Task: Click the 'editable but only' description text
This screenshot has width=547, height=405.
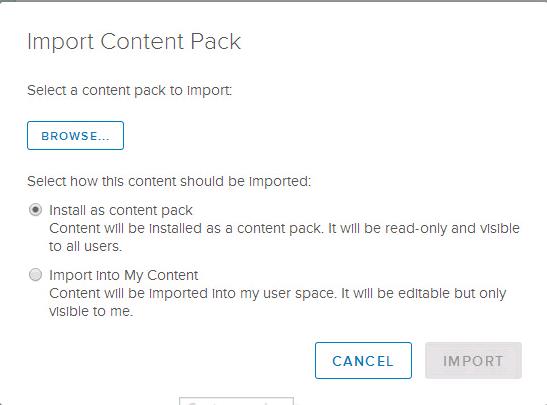Action: coord(452,293)
